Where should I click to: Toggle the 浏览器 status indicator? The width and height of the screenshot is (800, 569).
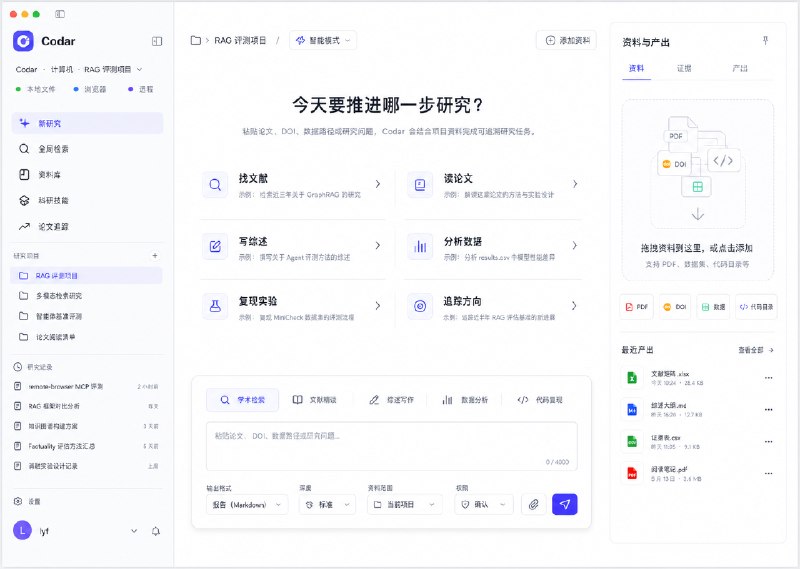tap(90, 89)
